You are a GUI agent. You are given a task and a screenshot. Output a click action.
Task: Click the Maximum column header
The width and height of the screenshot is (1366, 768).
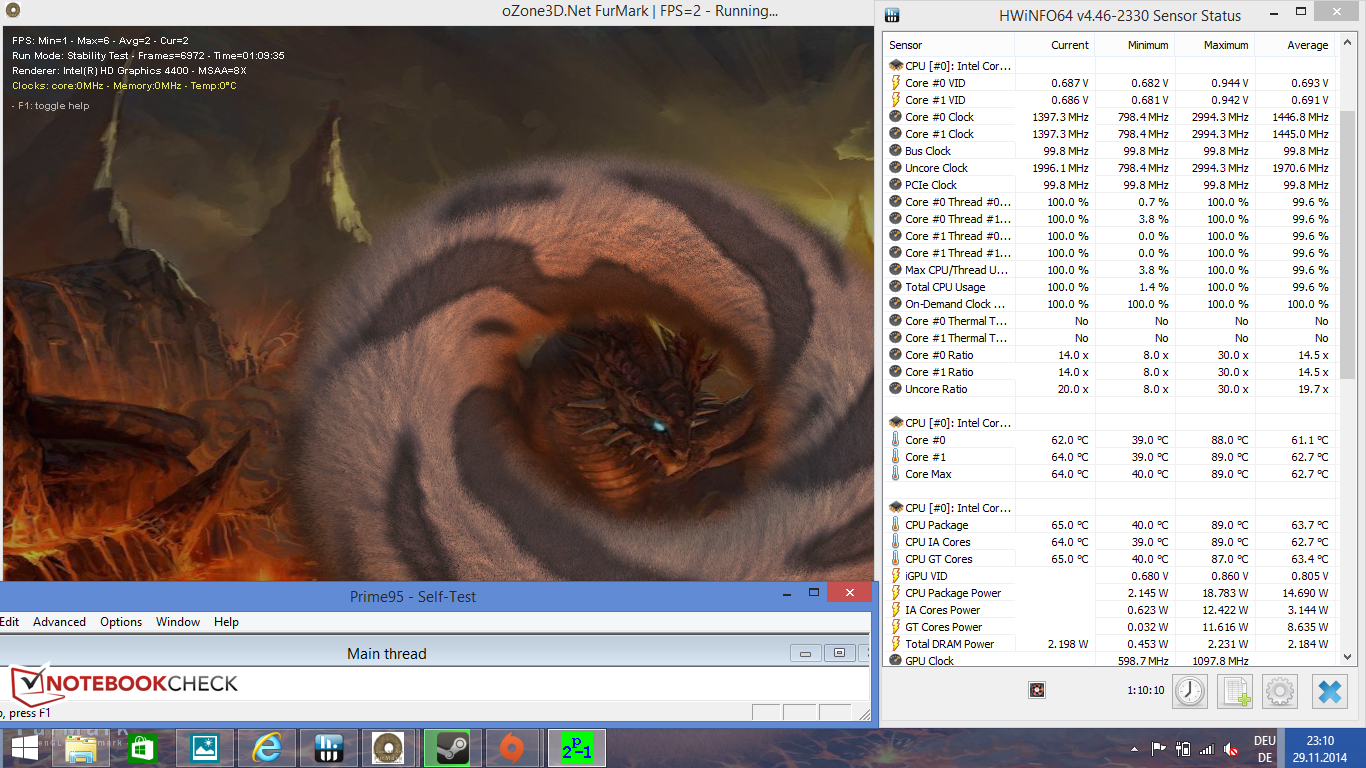point(1215,45)
